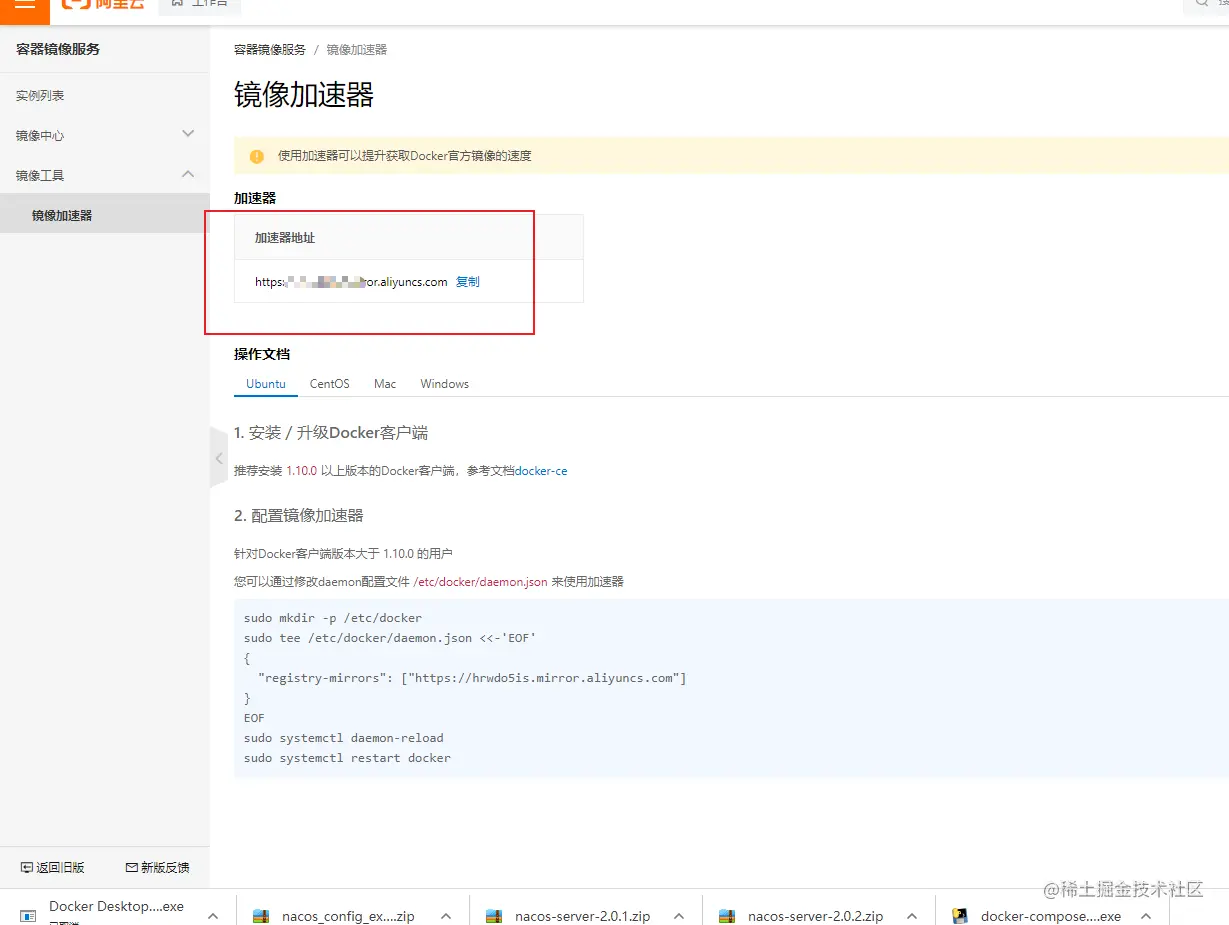Copy the accelerator address via 复制
Screen dimensions: 1229x925
pos(468,282)
